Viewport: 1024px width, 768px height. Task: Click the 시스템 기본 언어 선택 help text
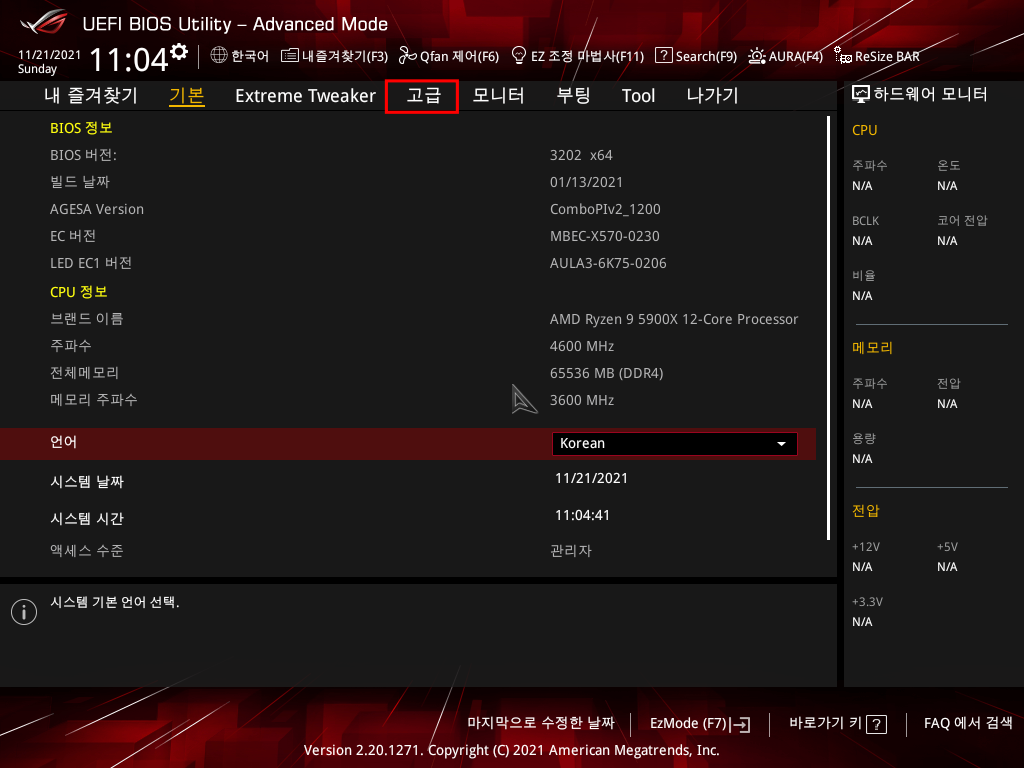point(115,602)
